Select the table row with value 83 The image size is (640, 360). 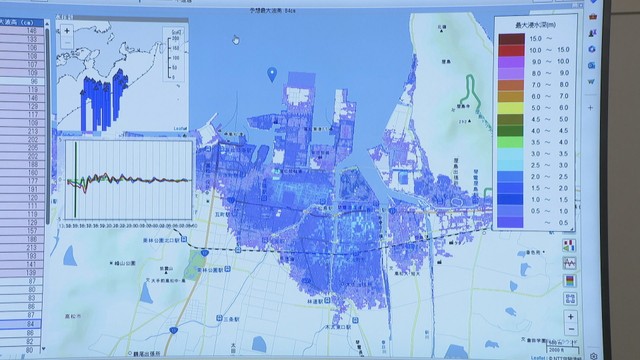[x=21, y=298]
